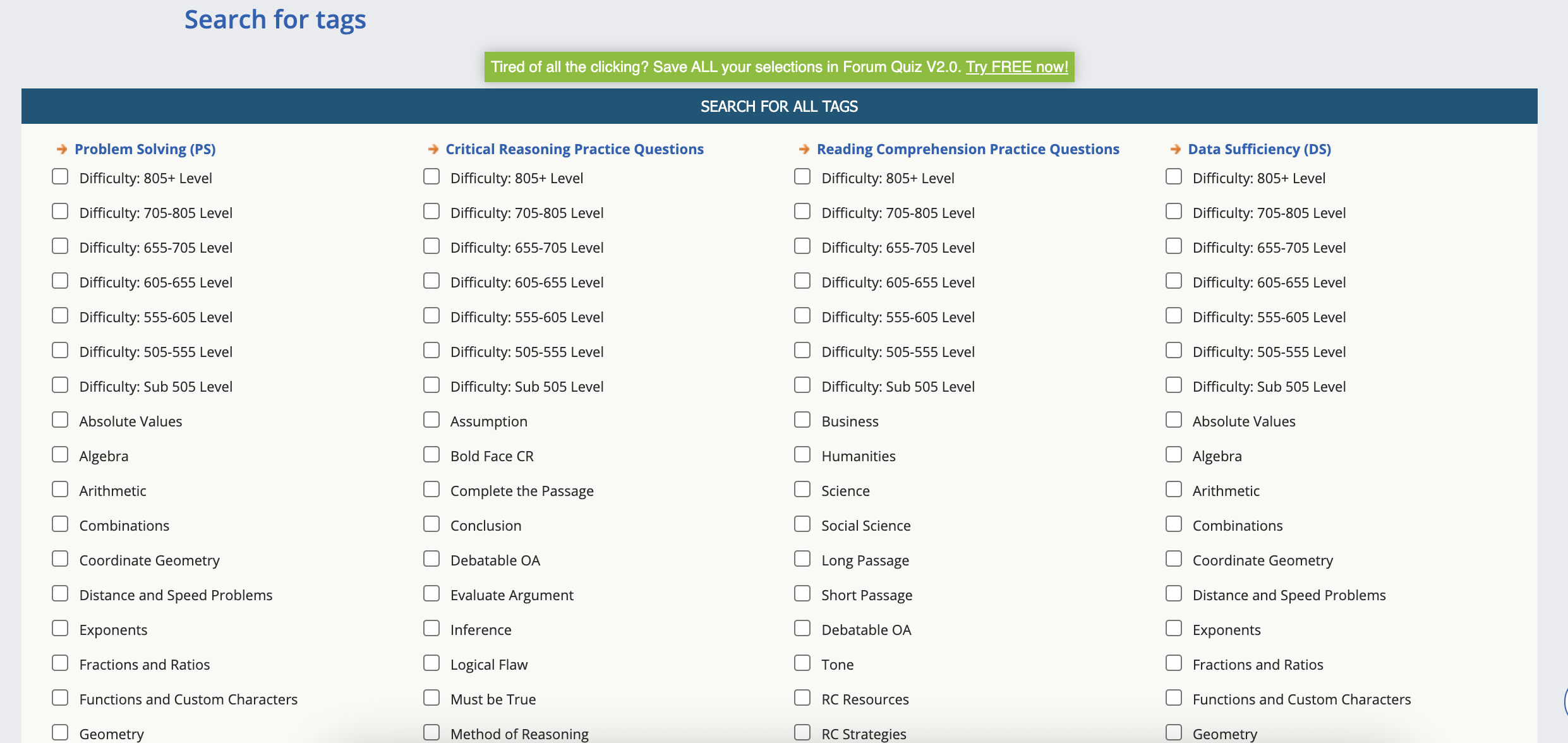
Task: Tick the Long Passage checkbox
Action: point(802,559)
